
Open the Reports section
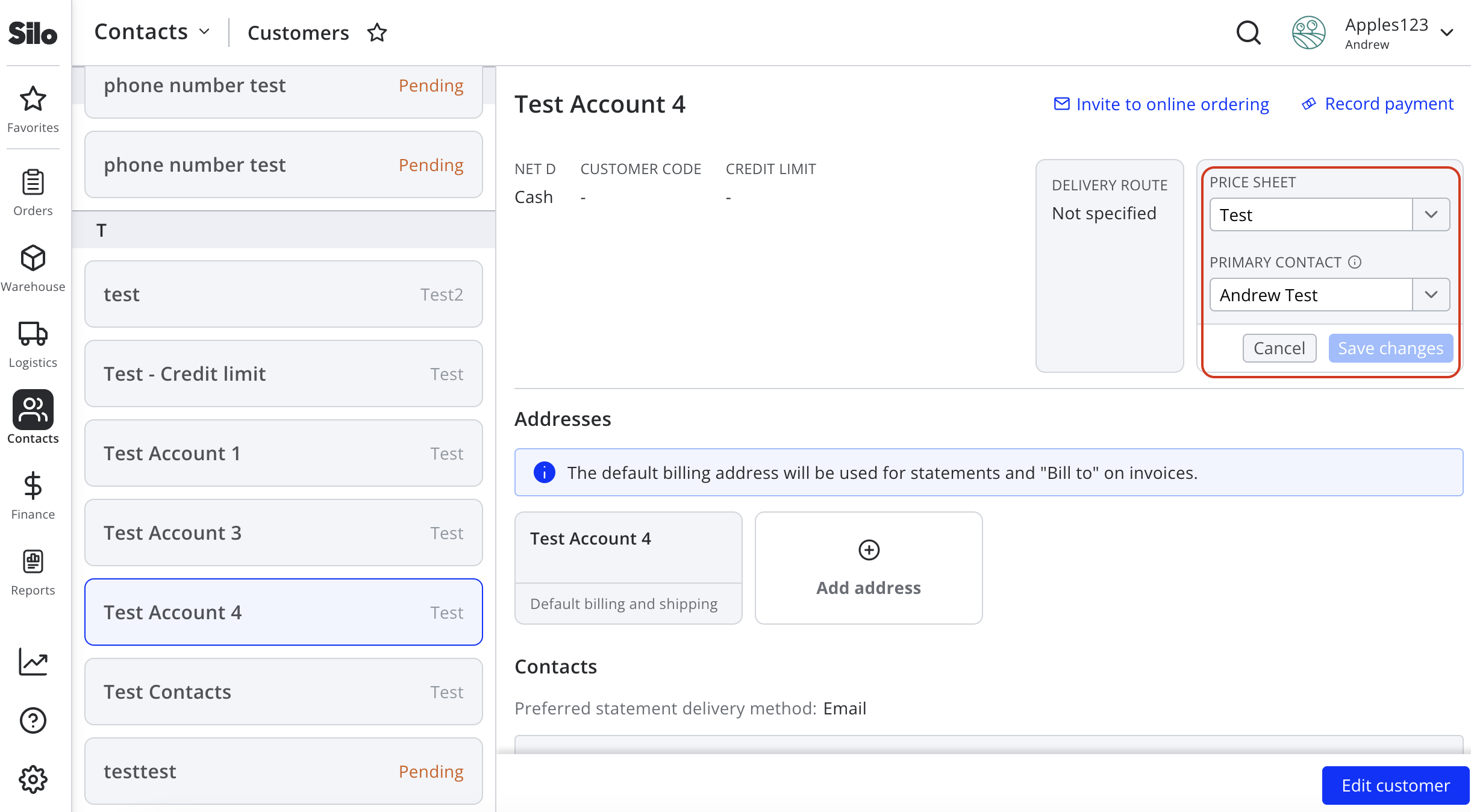[x=33, y=572]
